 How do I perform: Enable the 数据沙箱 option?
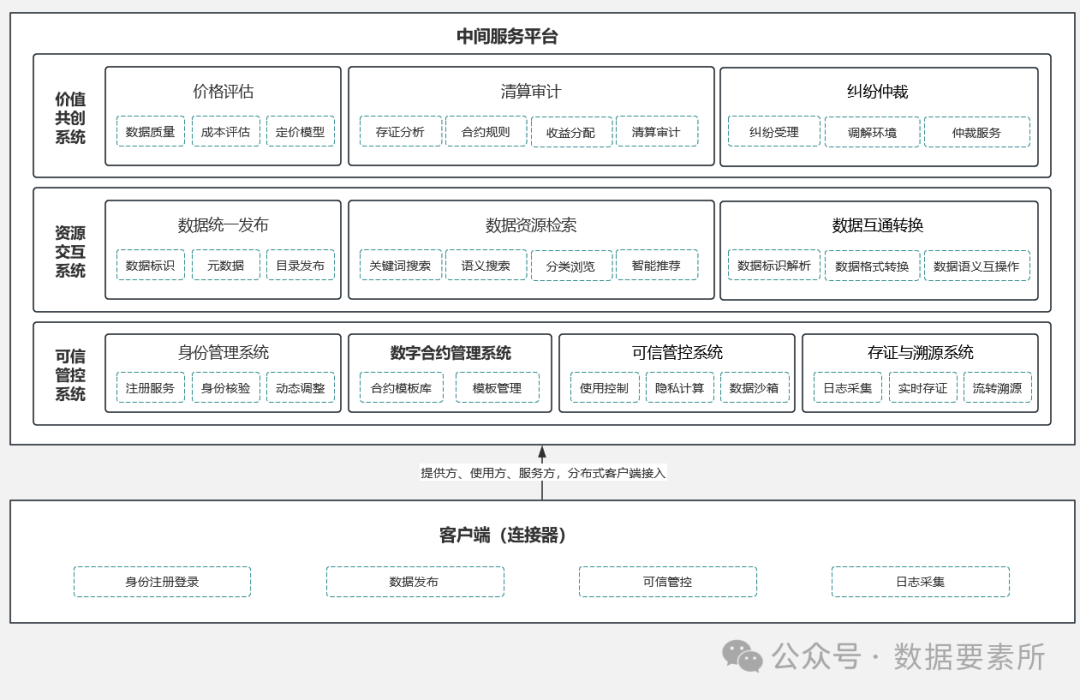click(755, 388)
